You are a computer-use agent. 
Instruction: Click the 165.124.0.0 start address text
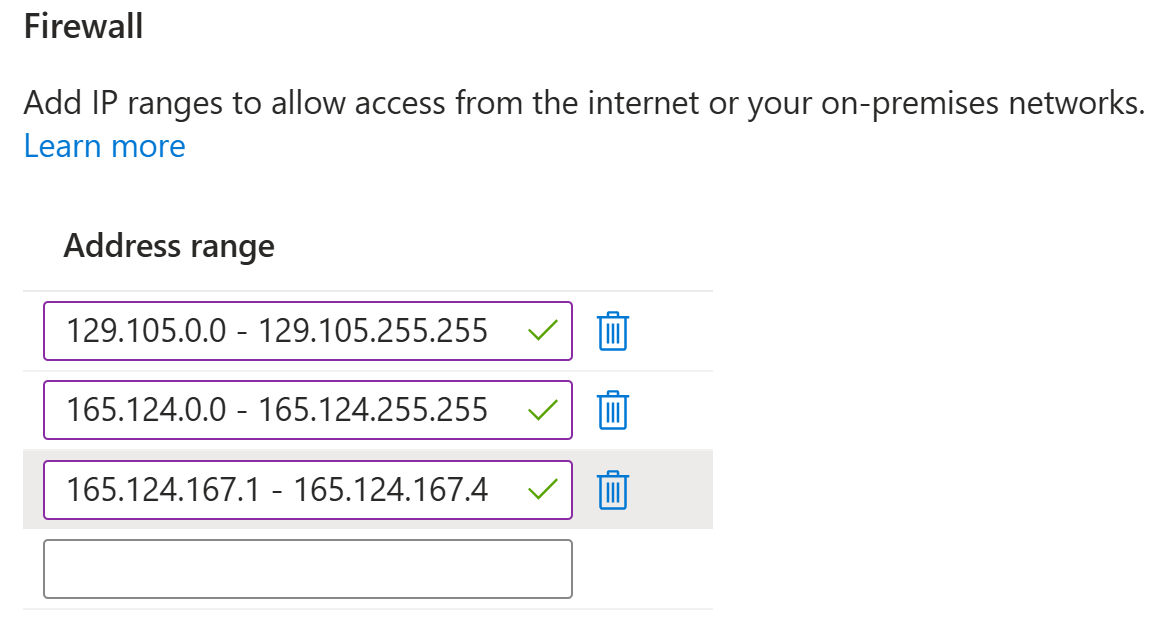146,409
